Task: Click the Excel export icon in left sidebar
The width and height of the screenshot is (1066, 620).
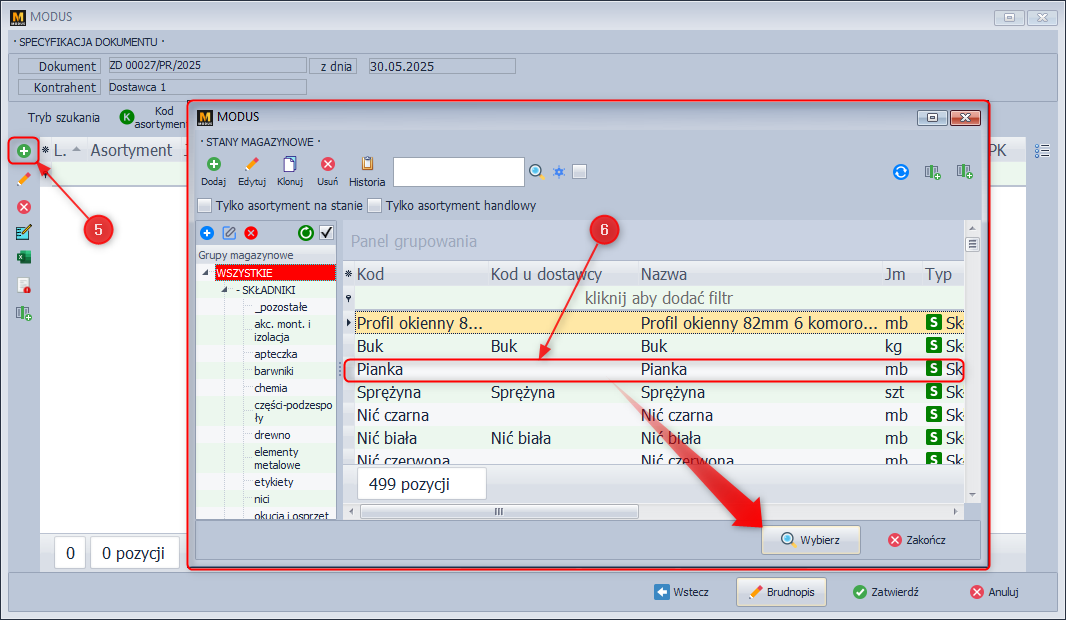Action: [x=24, y=258]
